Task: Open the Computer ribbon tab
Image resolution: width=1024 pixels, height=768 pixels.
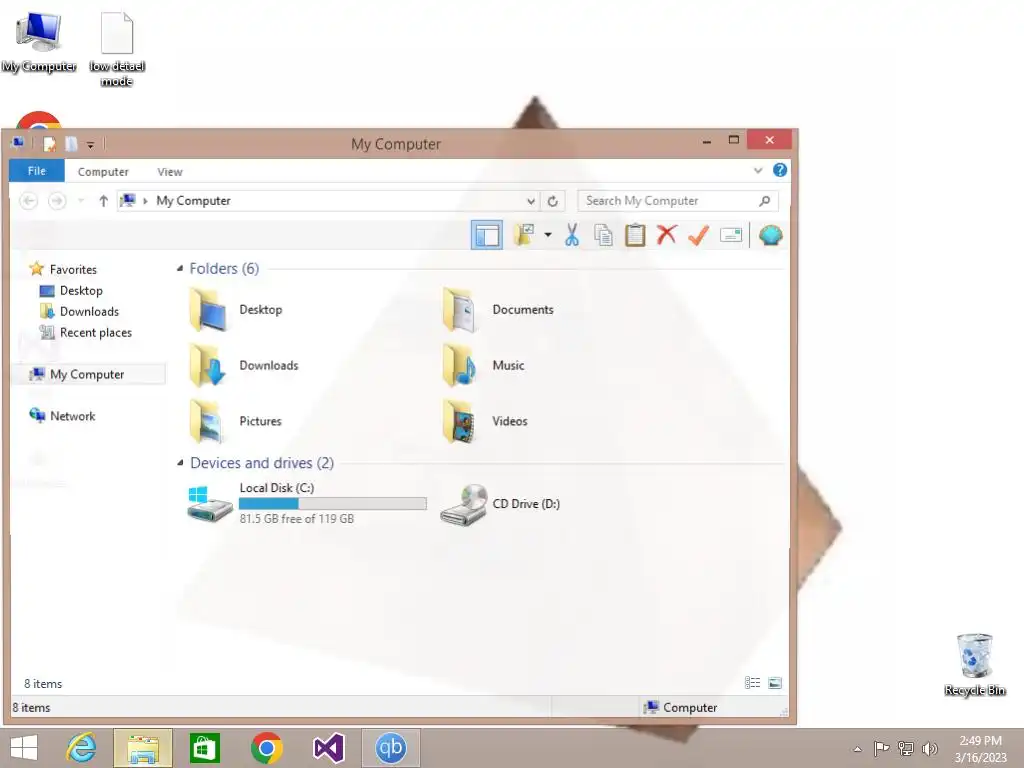Action: (x=103, y=172)
